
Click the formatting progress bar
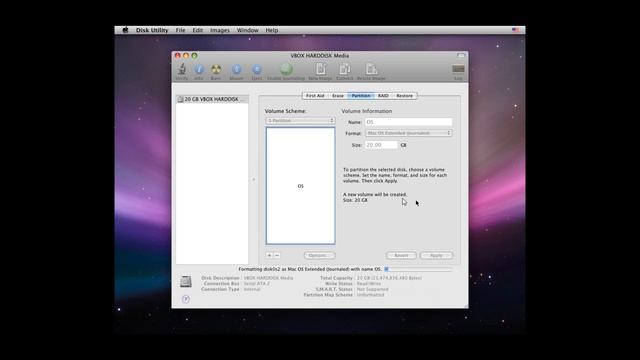(418, 269)
